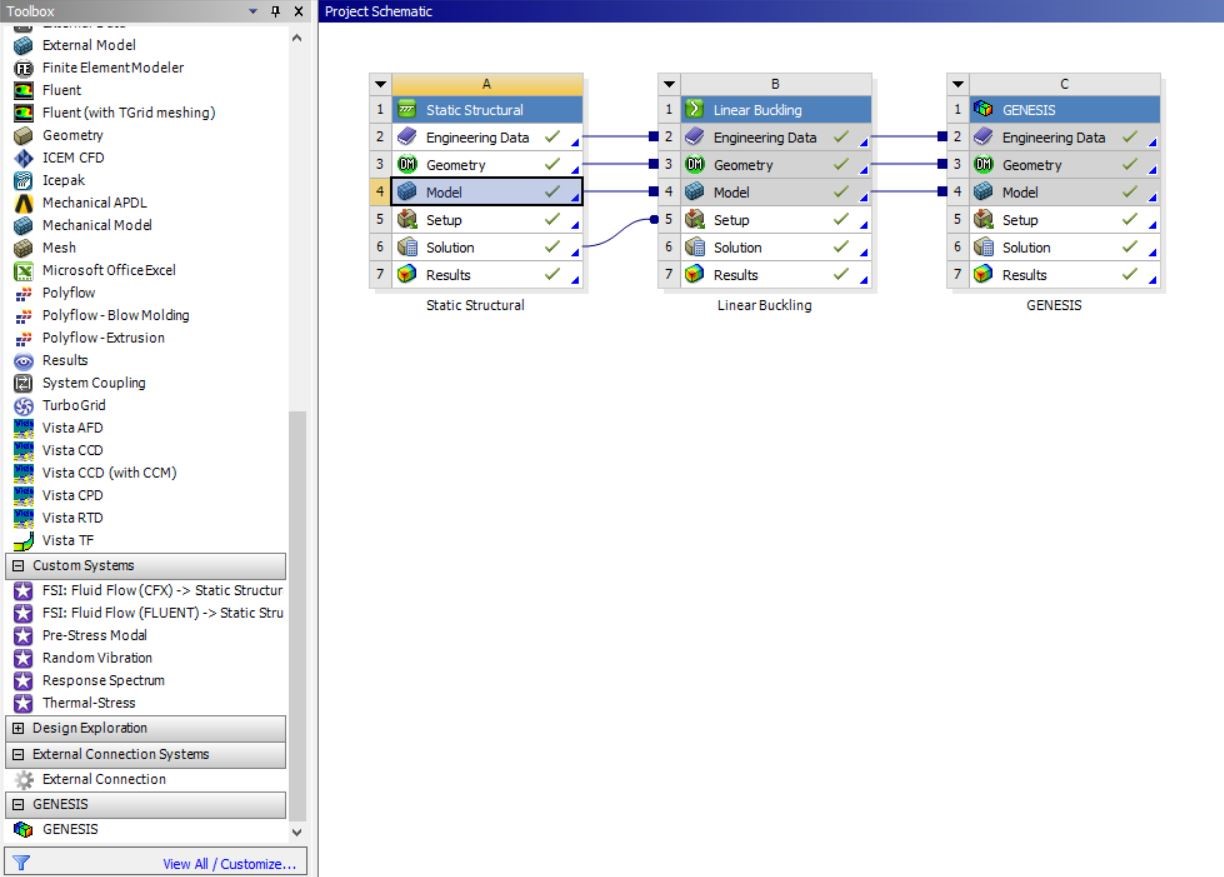Select GENESIS title cell in system C
Screen dimensions: 1224x877
[x=1065, y=110]
